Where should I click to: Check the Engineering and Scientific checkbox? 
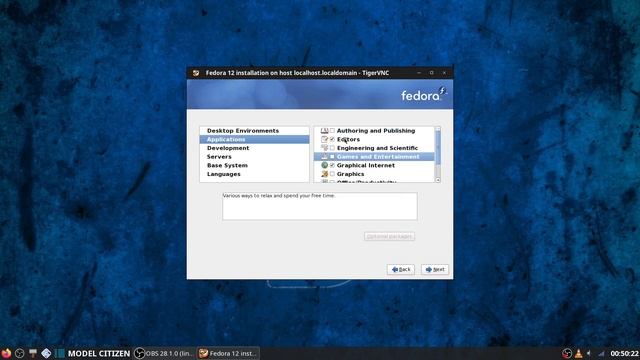click(332, 148)
